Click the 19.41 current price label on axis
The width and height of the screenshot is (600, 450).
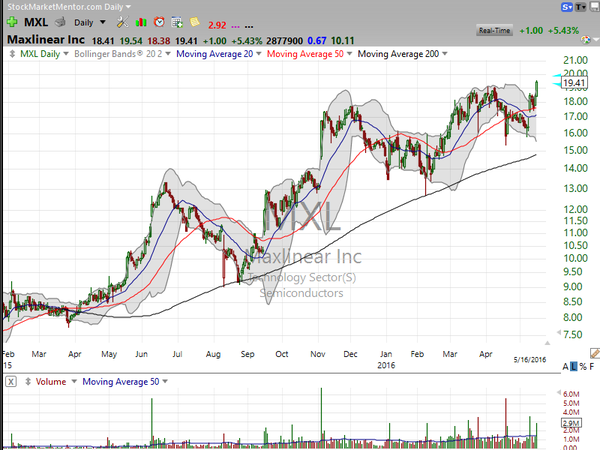pos(574,83)
